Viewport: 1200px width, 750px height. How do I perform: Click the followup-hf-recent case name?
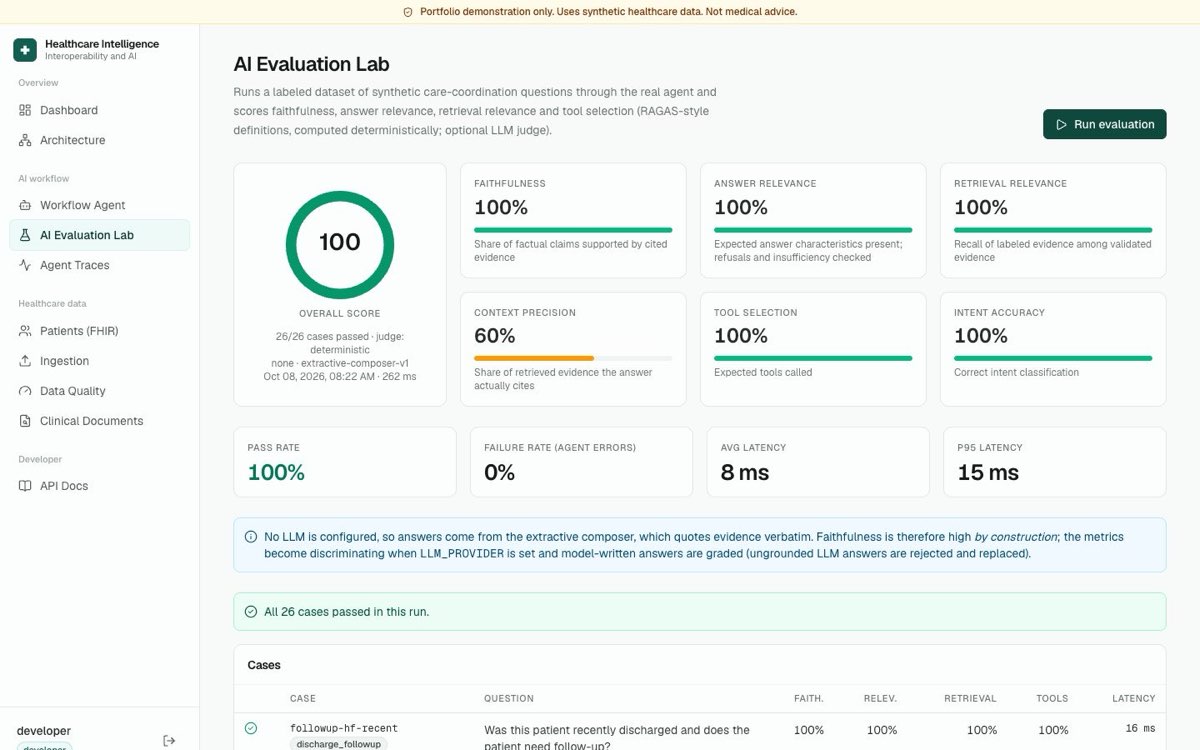coord(344,728)
